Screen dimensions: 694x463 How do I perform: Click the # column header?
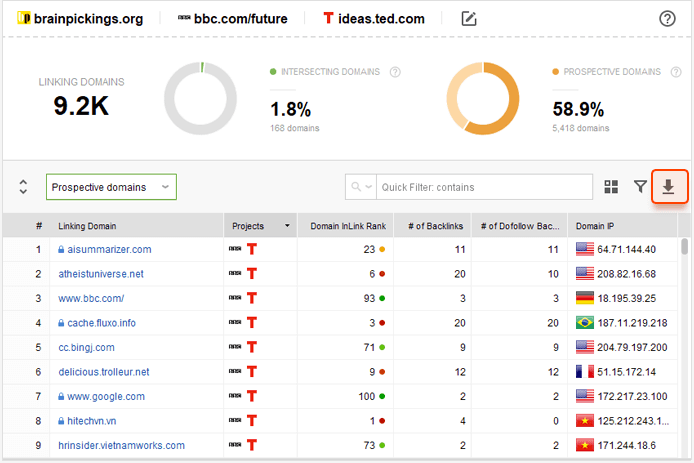tap(39, 226)
